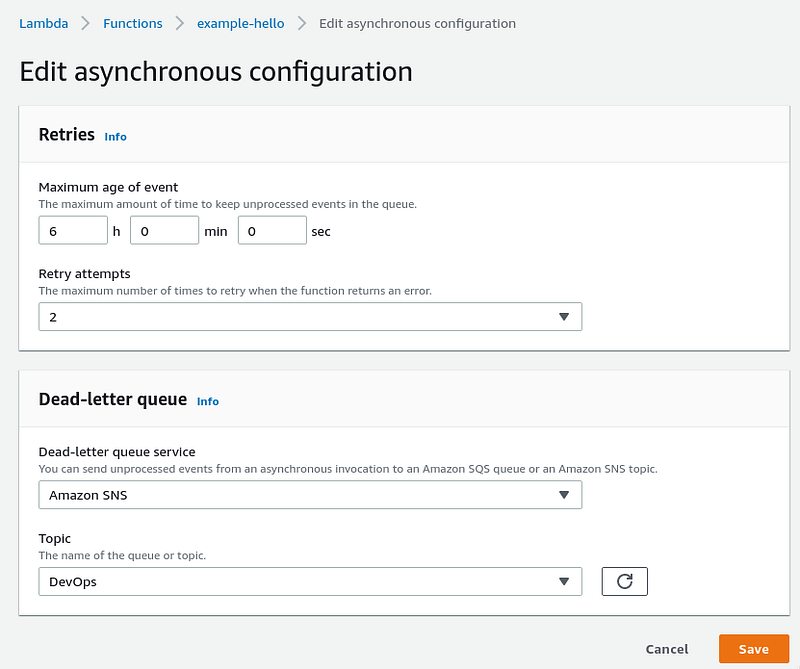Expand the DevOps topic dropdown
This screenshot has height=669, width=800.
[x=310, y=581]
